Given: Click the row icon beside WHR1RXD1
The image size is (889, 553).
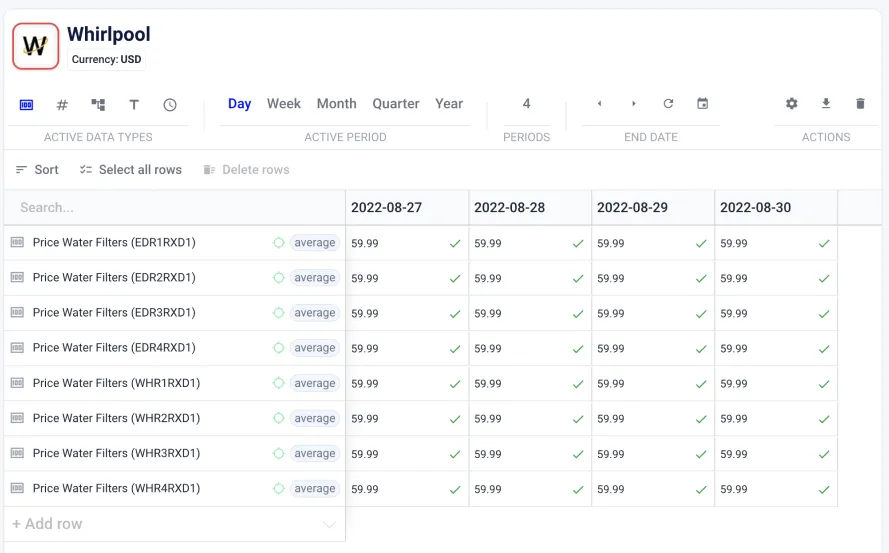Looking at the screenshot, I should 18,383.
